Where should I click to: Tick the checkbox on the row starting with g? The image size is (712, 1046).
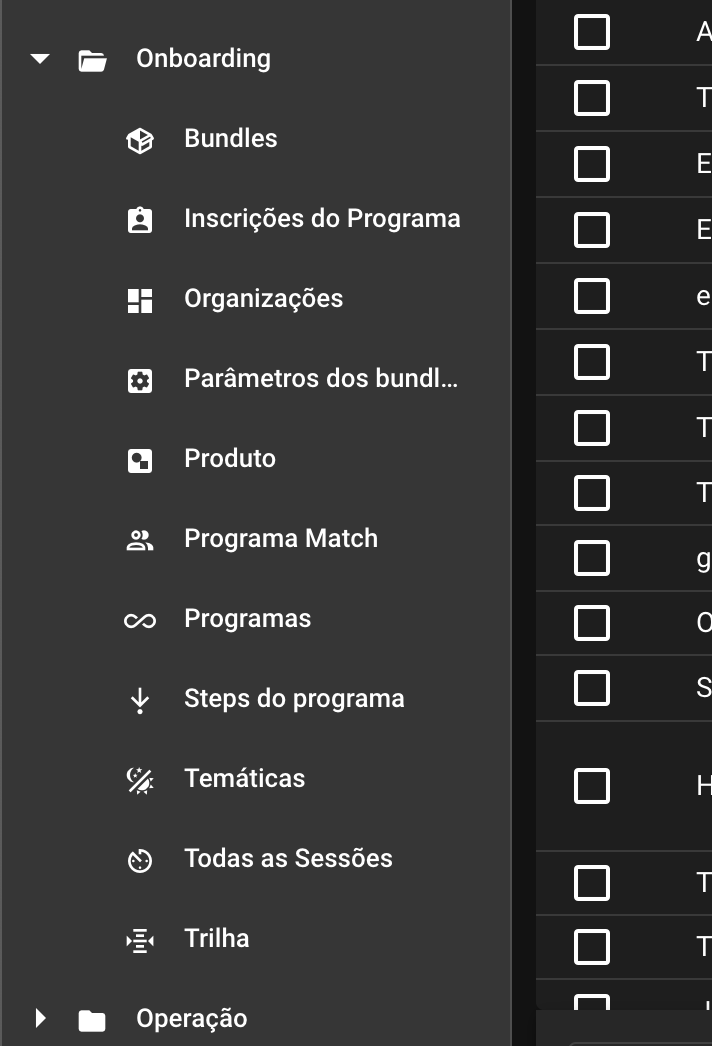592,558
